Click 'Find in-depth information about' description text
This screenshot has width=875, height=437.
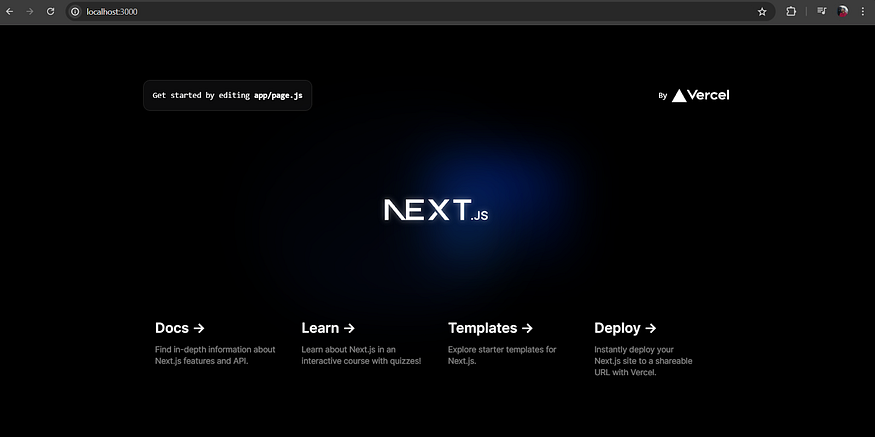[x=215, y=349]
